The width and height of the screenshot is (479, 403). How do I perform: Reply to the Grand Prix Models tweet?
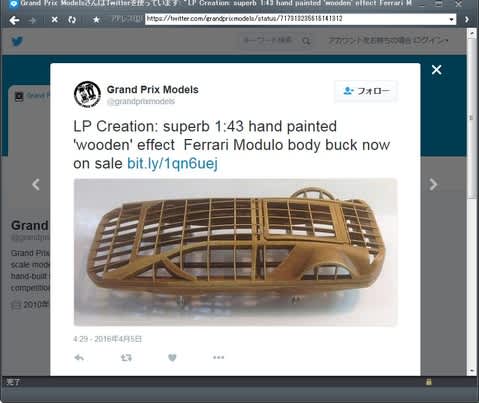[x=79, y=358]
